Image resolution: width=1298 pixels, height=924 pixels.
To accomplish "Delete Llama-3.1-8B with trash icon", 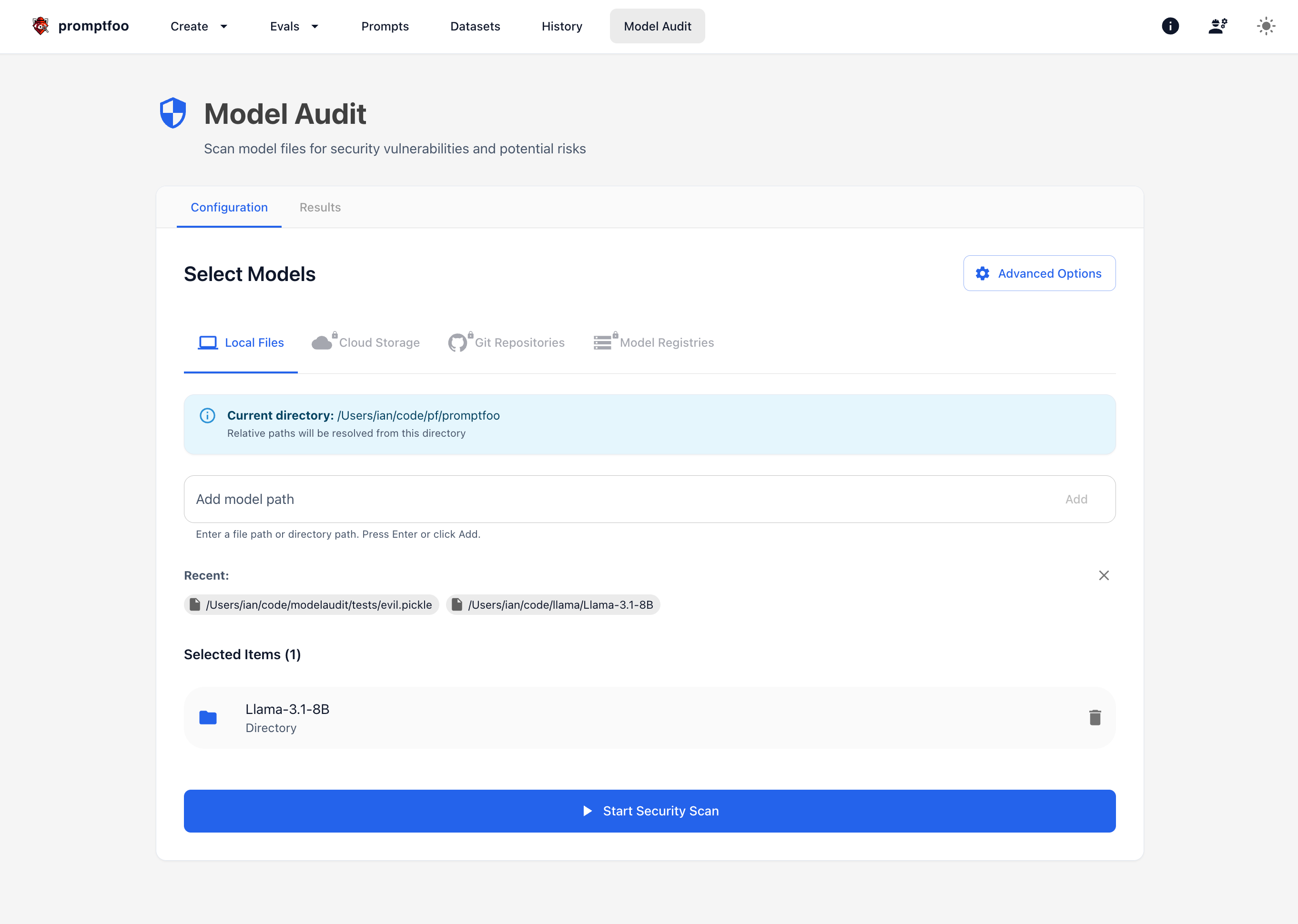I will click(x=1095, y=717).
